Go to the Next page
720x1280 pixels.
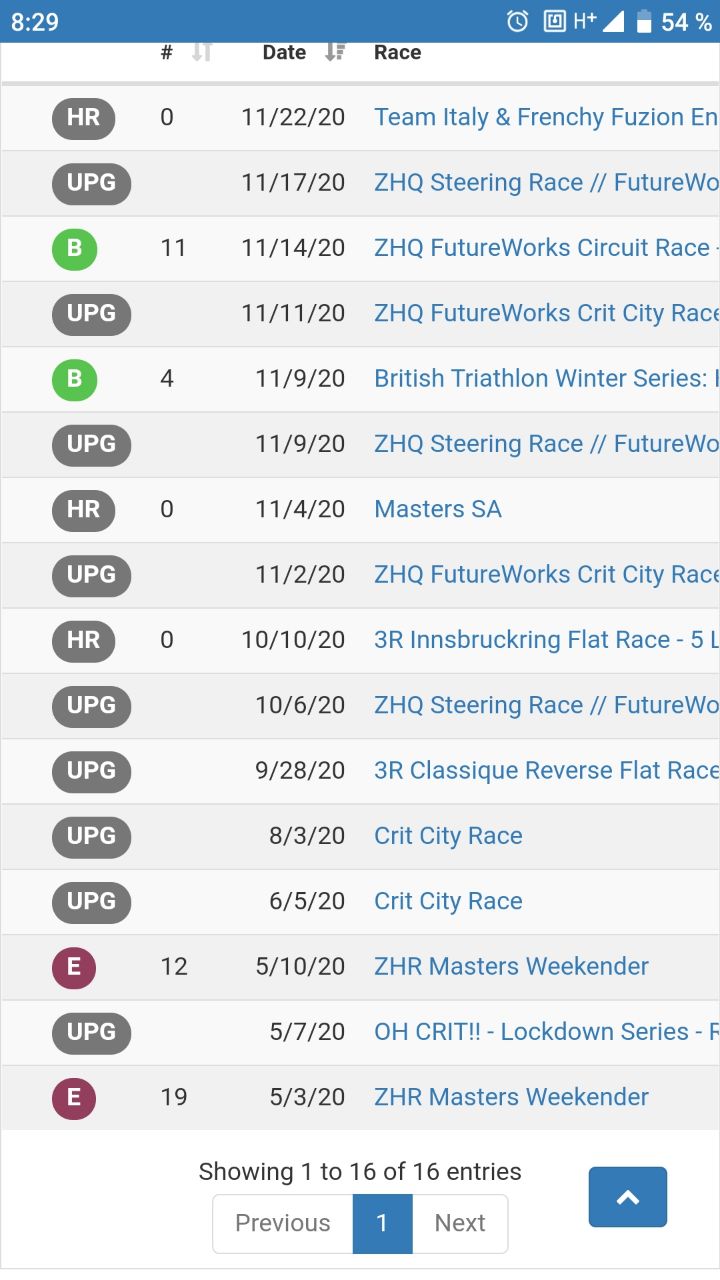click(x=460, y=1223)
